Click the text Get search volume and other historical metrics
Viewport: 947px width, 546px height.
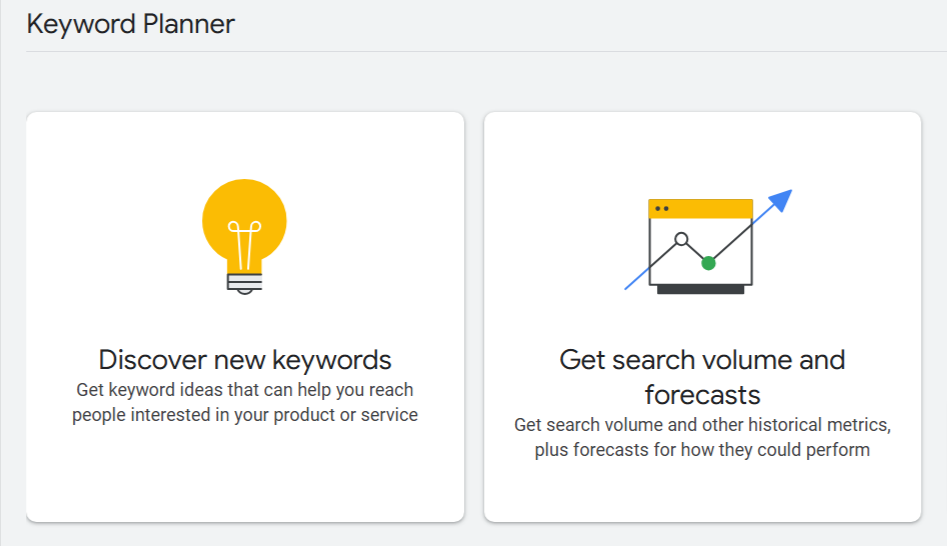tap(702, 425)
